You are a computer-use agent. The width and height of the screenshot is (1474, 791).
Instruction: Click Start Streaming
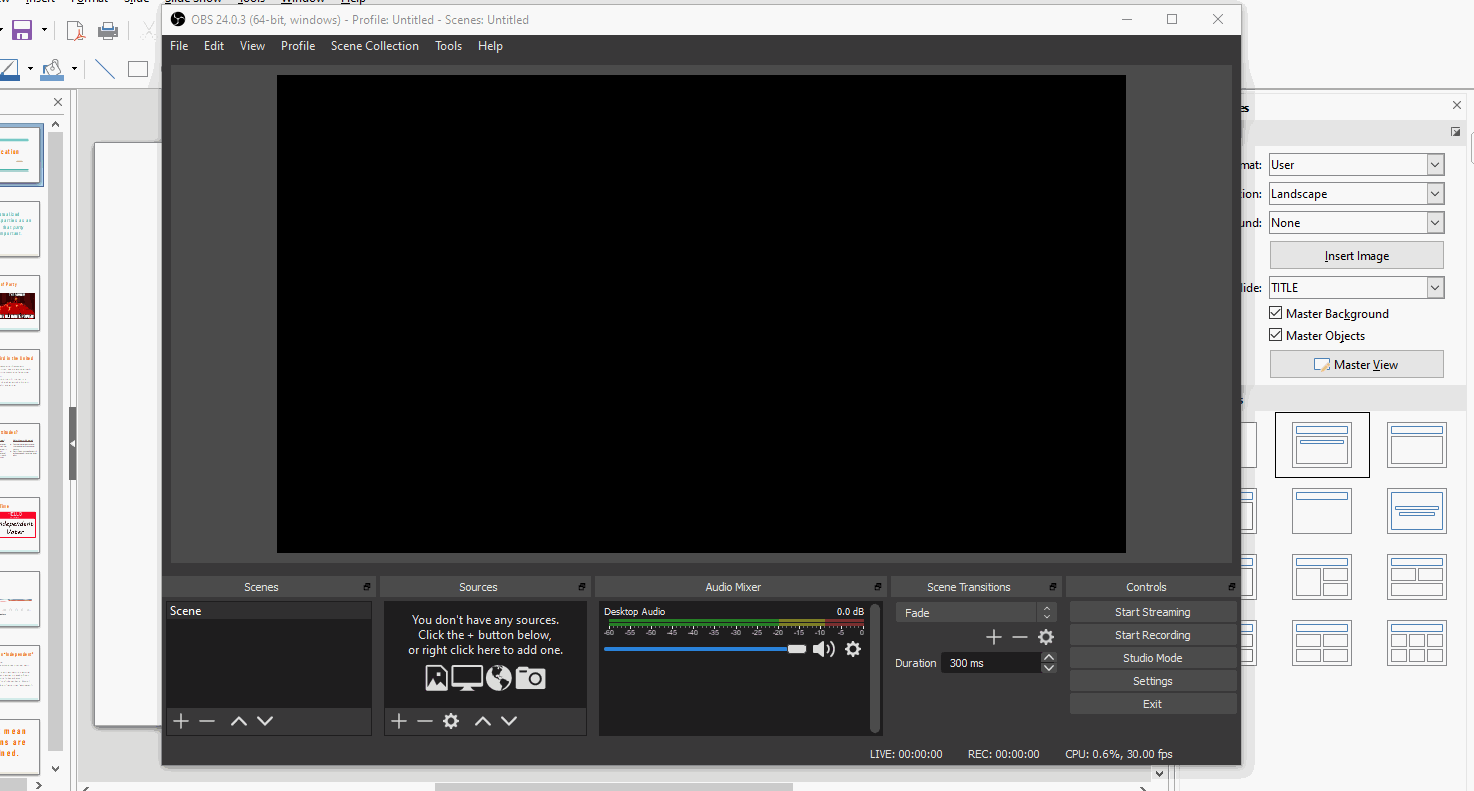(x=1153, y=612)
